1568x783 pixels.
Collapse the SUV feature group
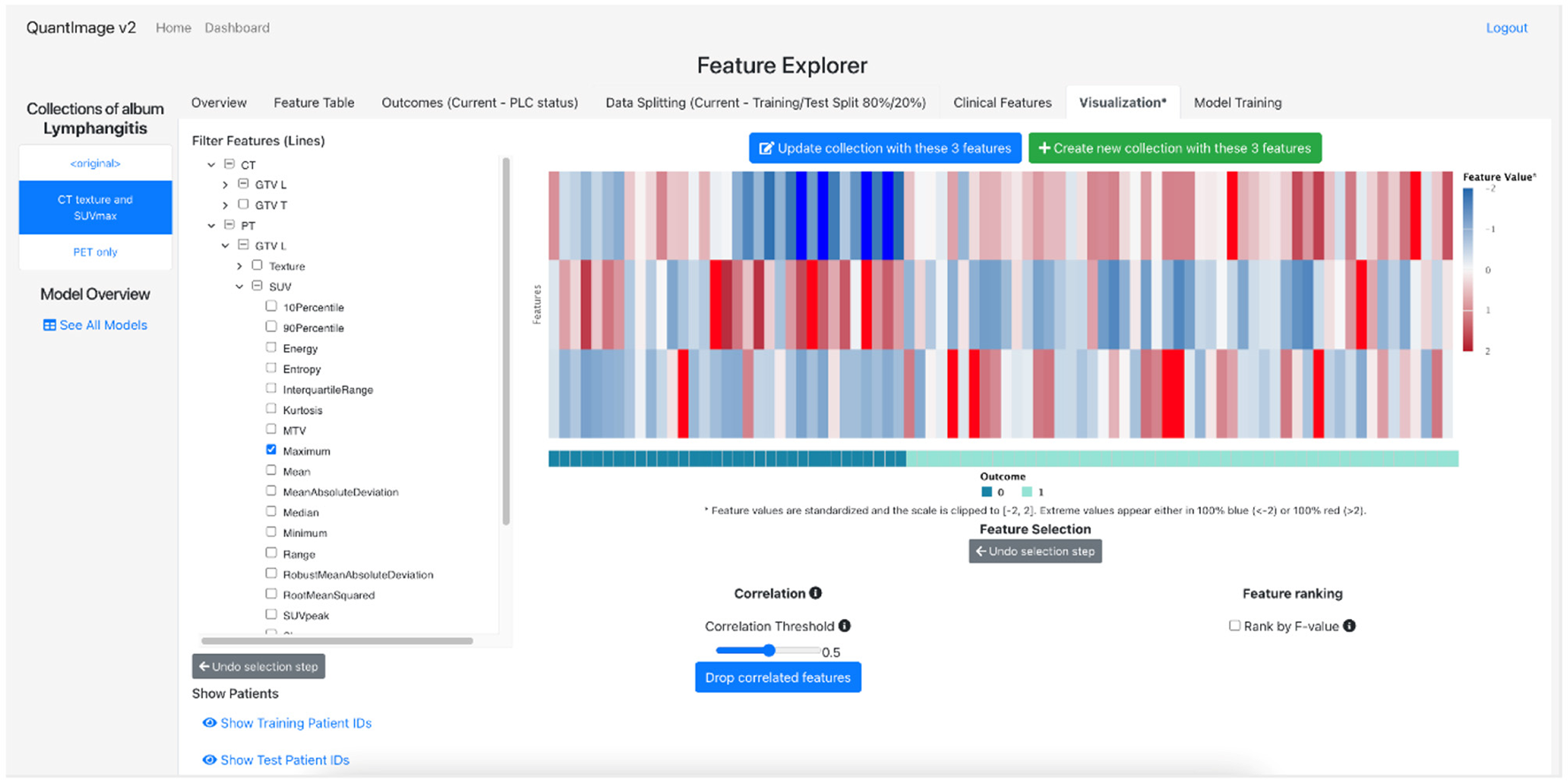tap(240, 287)
